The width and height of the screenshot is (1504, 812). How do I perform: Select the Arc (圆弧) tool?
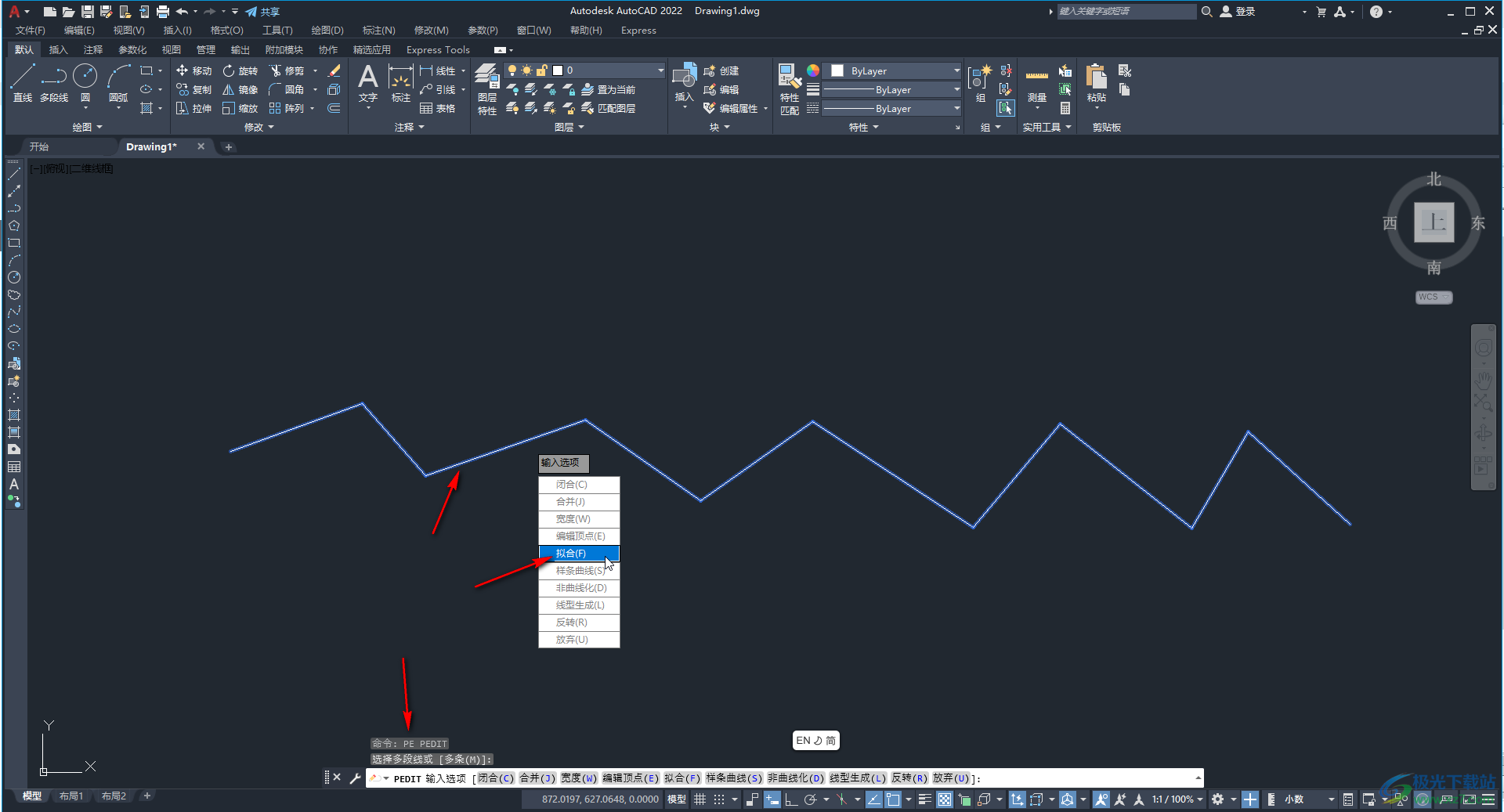pyautogui.click(x=118, y=84)
